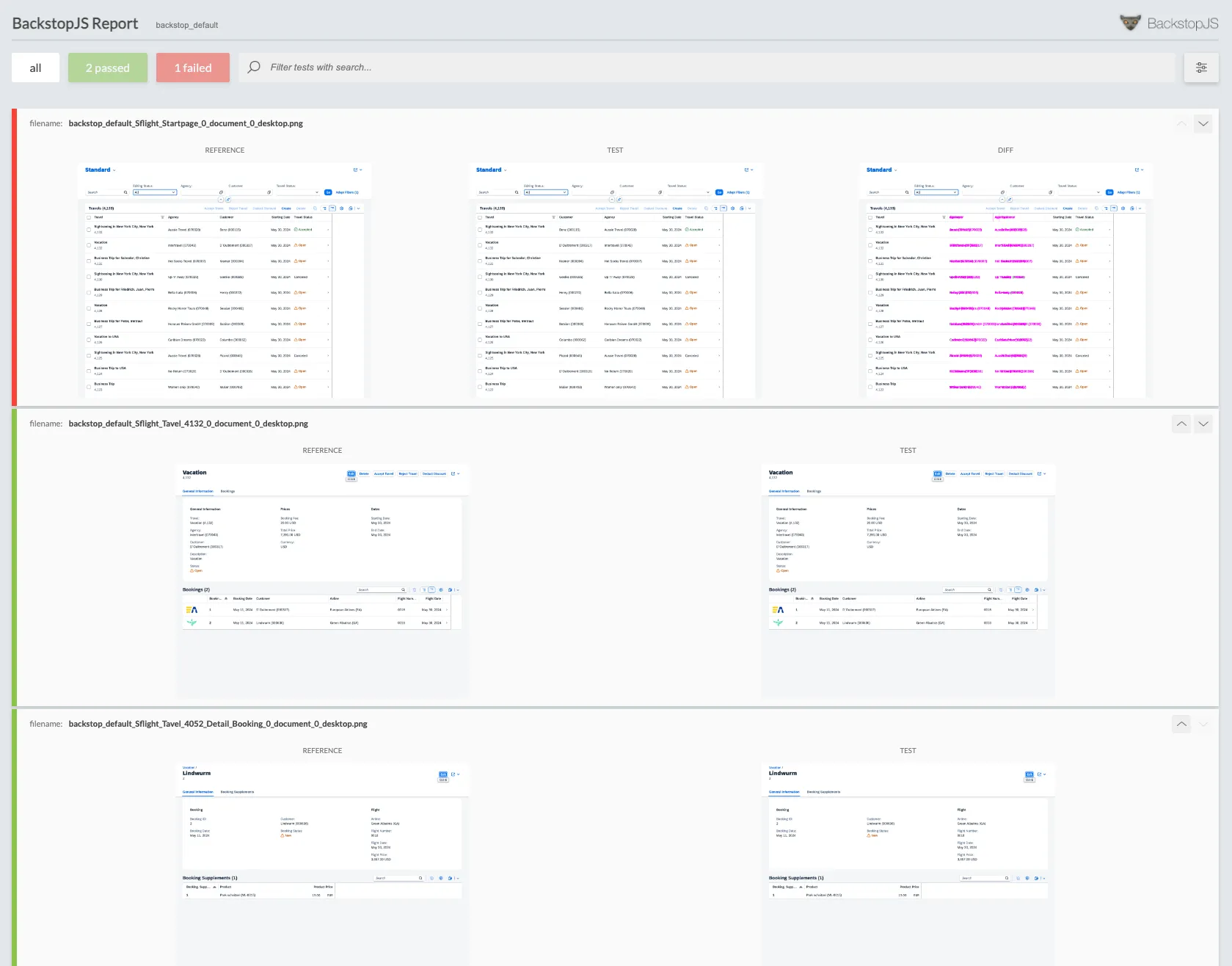This screenshot has height=966, width=1232.
Task: Open settings with the sliders icon
Action: (1201, 68)
